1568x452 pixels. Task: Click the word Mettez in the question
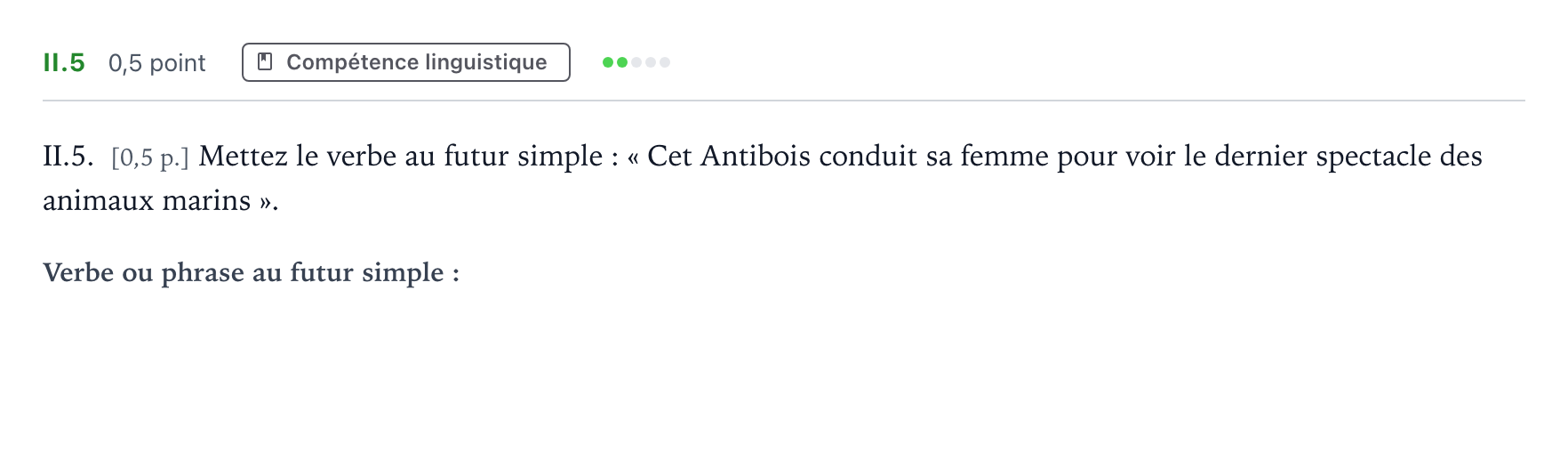244,156
